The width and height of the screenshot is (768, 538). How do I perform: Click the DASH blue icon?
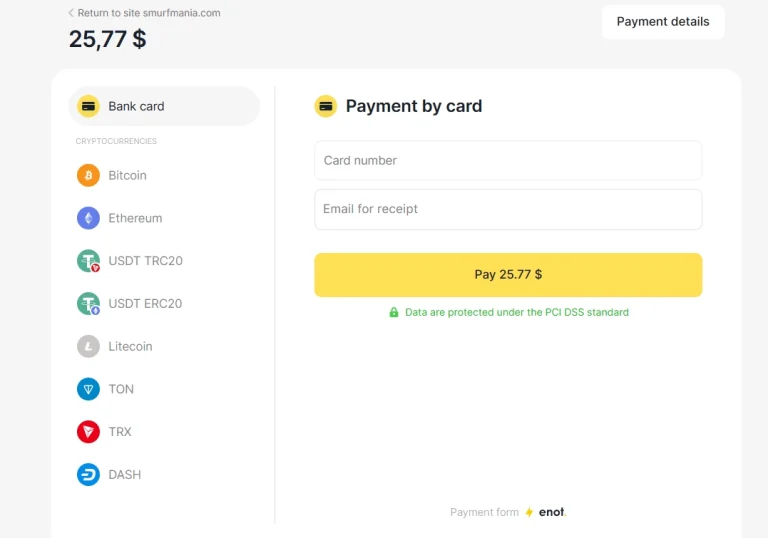(x=88, y=475)
